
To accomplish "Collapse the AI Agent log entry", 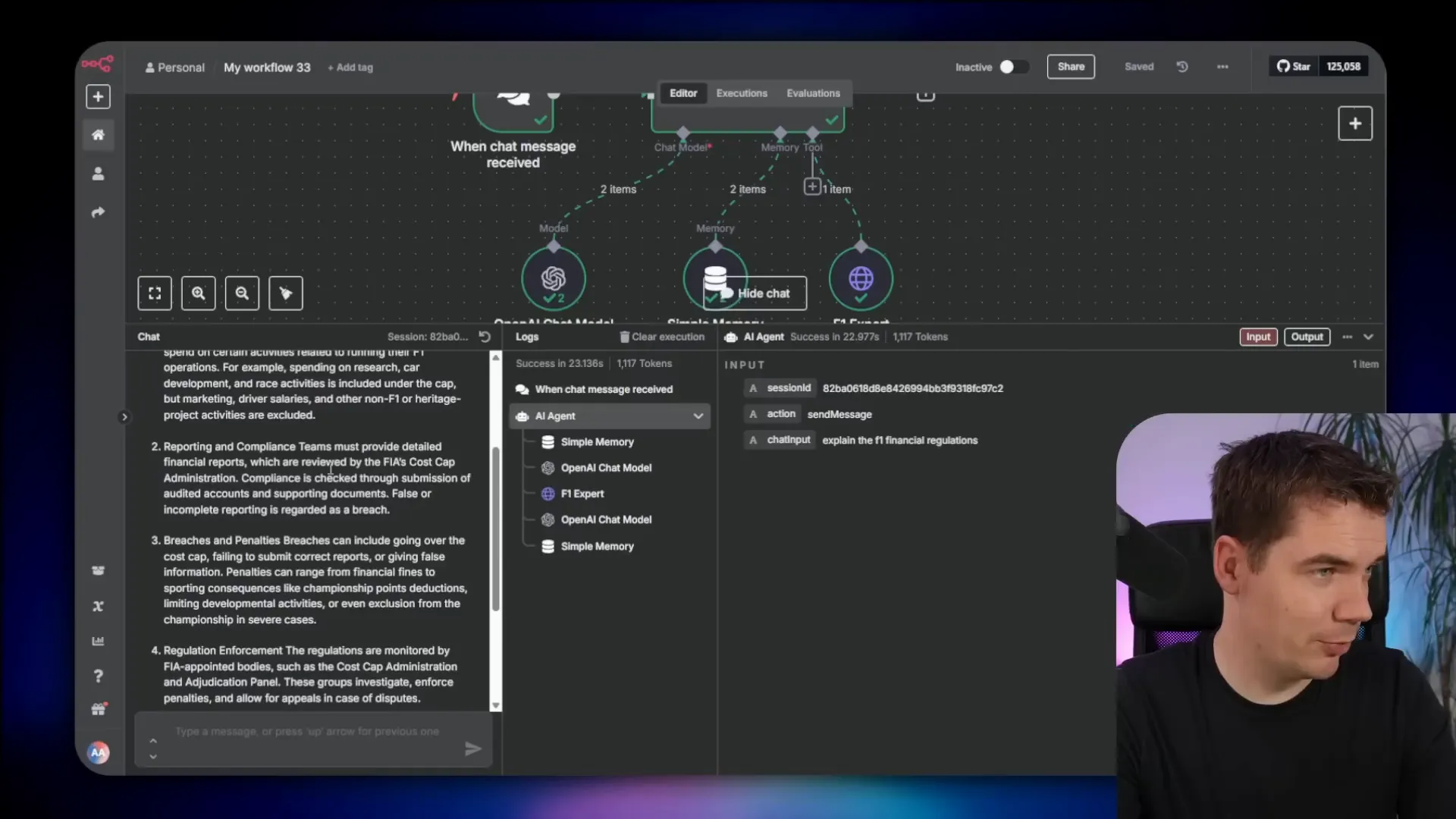I will (698, 416).
